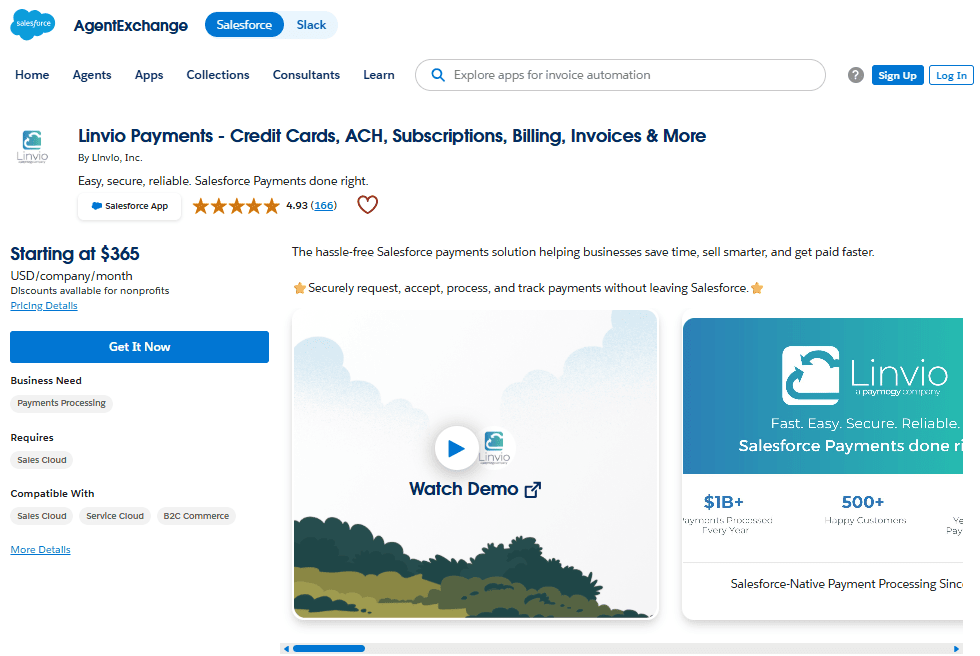The width and height of the screenshot is (980, 656).
Task: Click the scrollbar right arrow
Action: [x=956, y=649]
